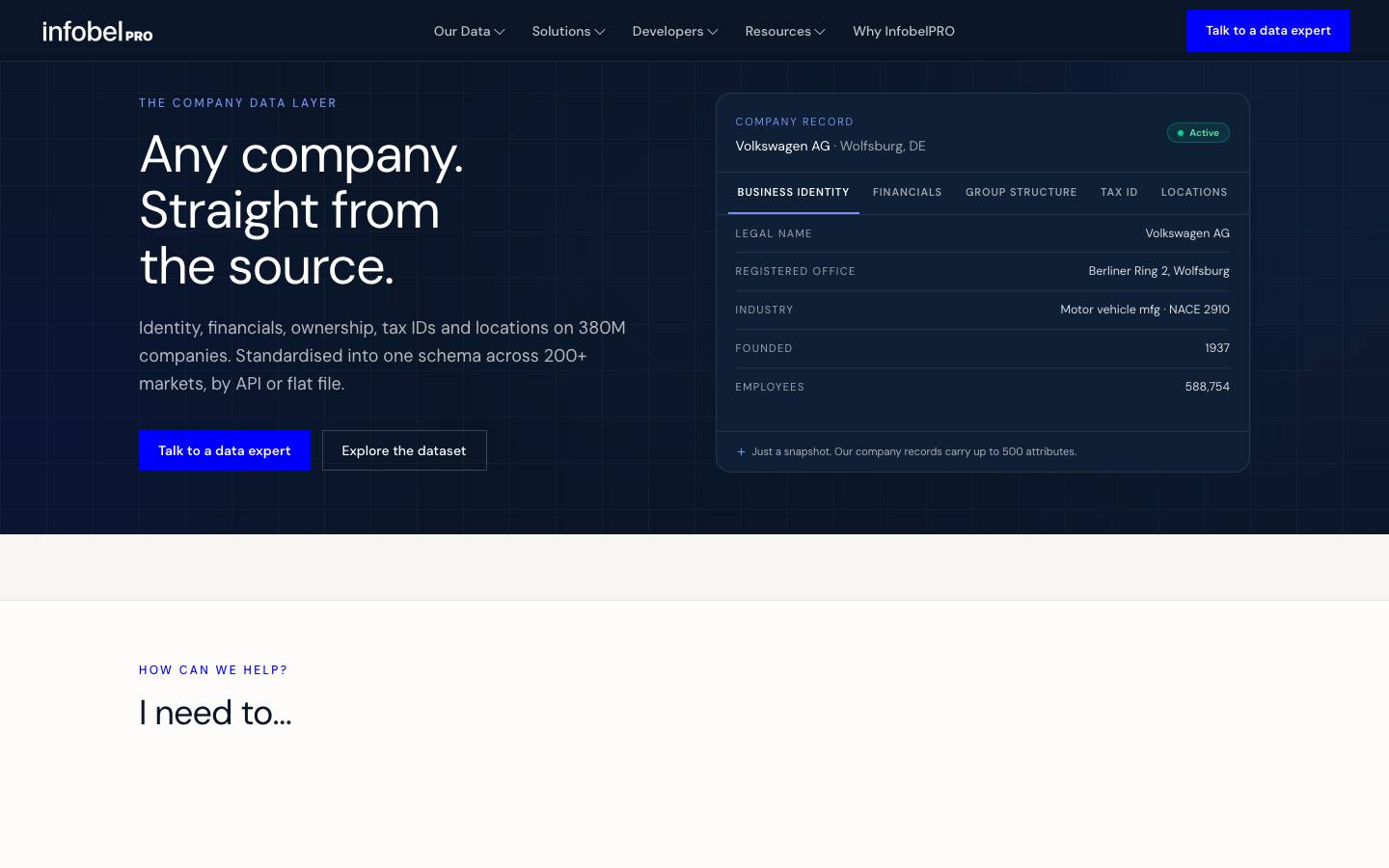Click The Company Data Layer eyebrow text
The width and height of the screenshot is (1389, 868).
238,103
